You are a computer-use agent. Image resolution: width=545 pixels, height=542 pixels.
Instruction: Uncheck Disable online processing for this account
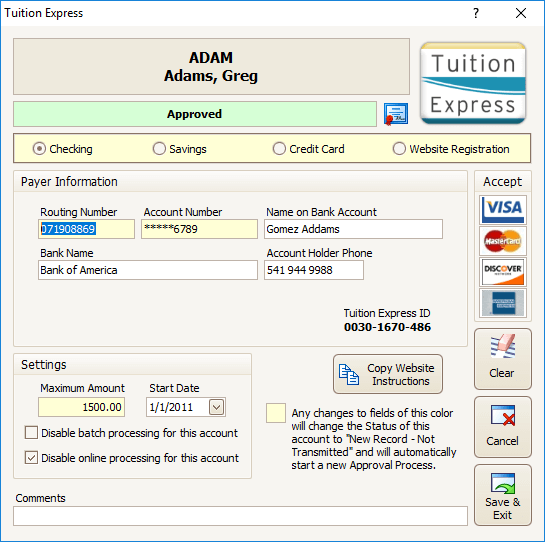tap(31, 458)
